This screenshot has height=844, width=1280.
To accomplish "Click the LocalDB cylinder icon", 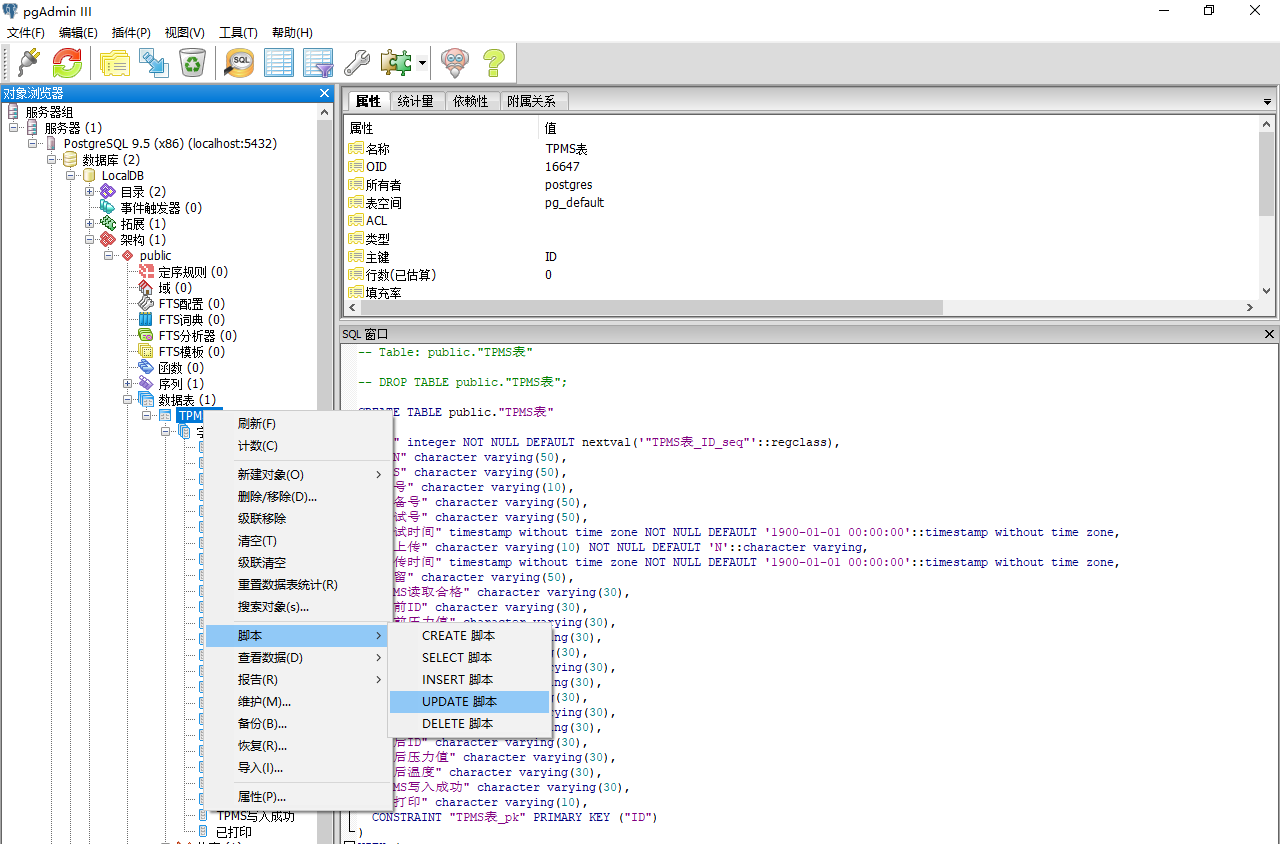I will tap(89, 176).
